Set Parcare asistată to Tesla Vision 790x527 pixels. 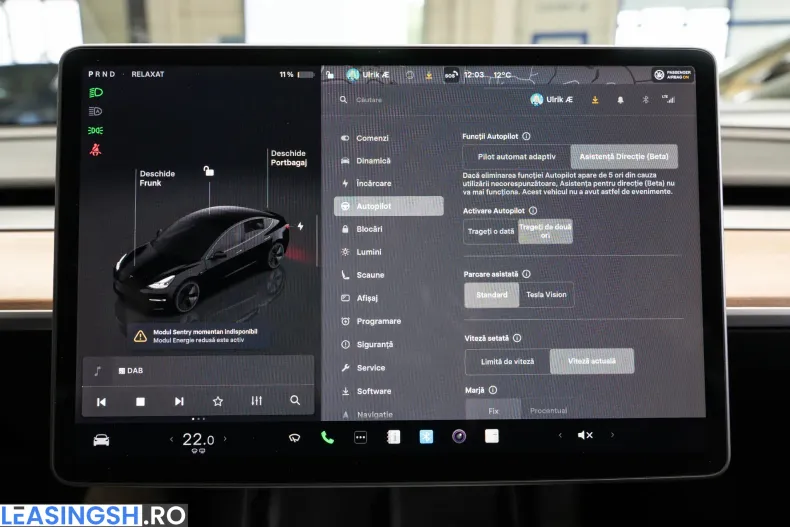click(546, 295)
